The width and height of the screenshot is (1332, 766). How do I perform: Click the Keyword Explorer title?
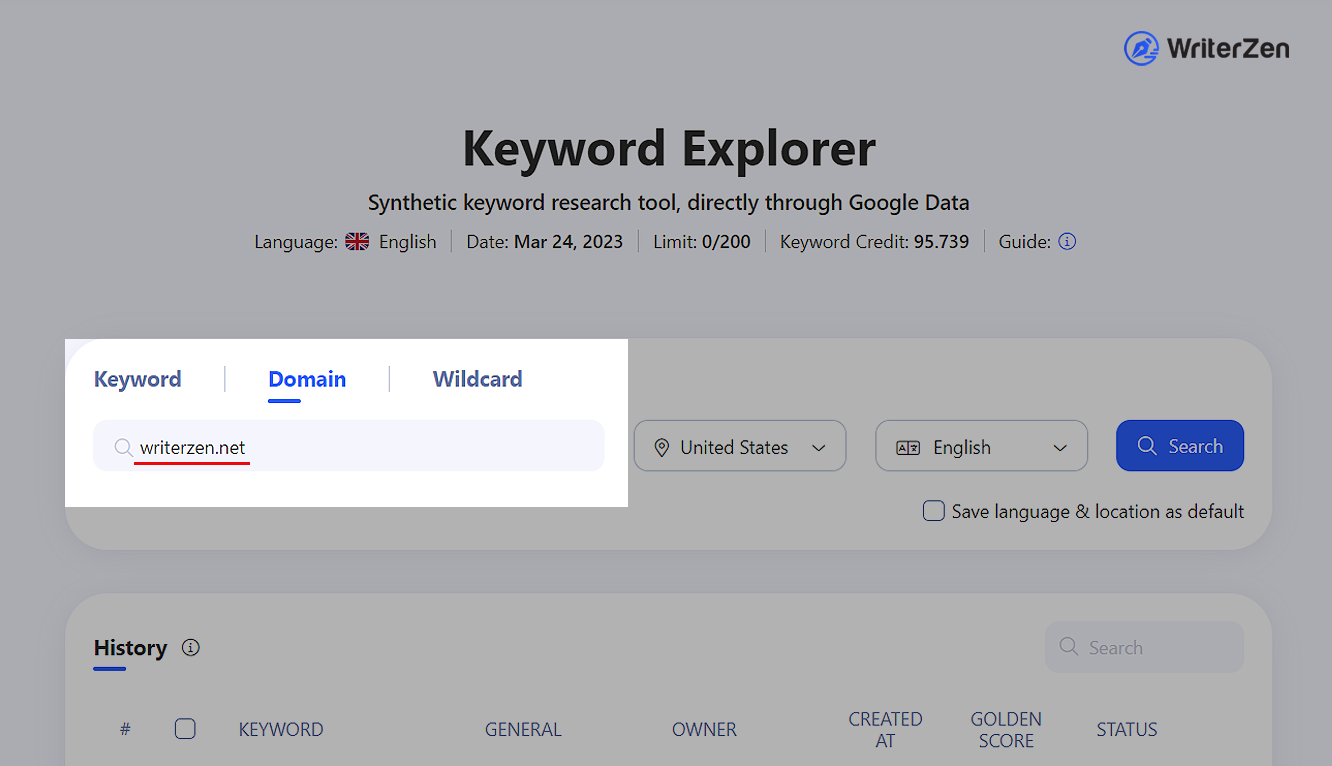coord(669,148)
